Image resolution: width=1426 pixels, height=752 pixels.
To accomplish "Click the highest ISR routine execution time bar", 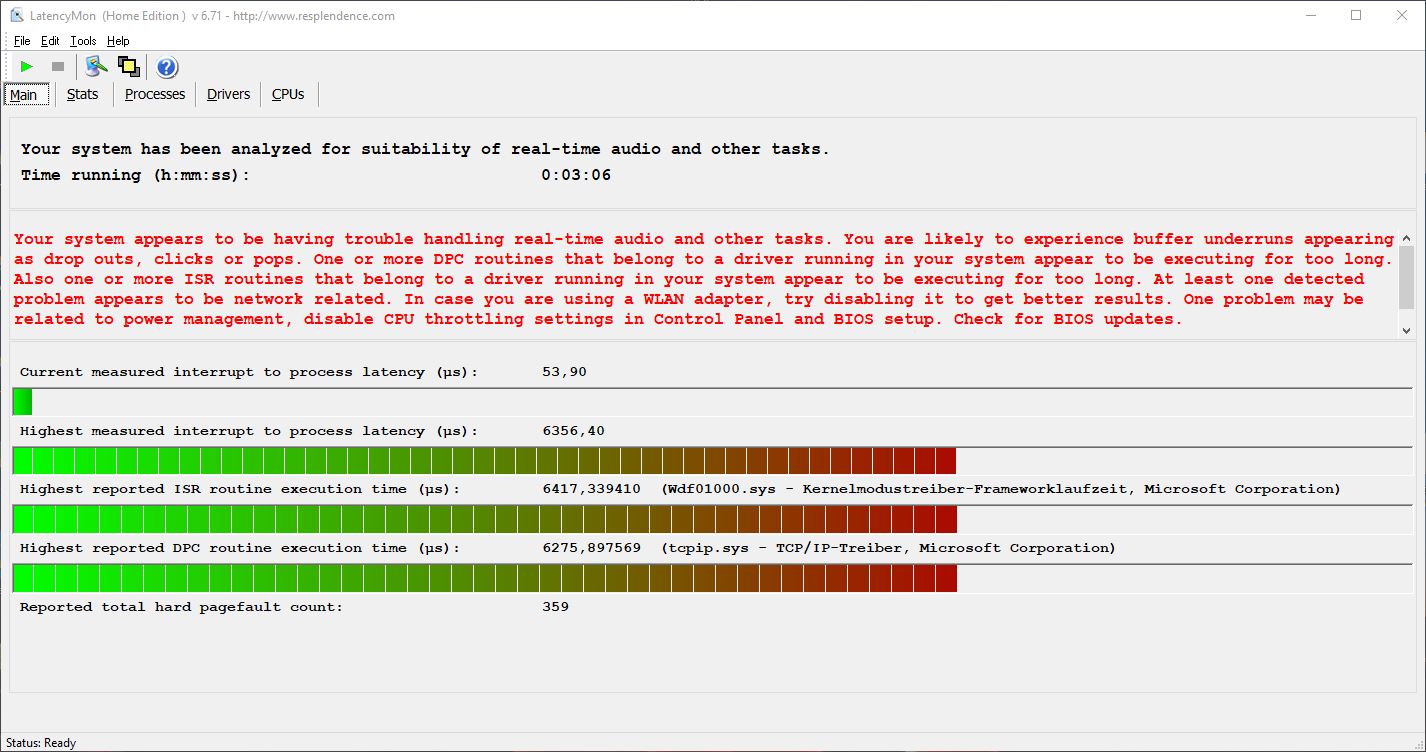I will pos(484,519).
